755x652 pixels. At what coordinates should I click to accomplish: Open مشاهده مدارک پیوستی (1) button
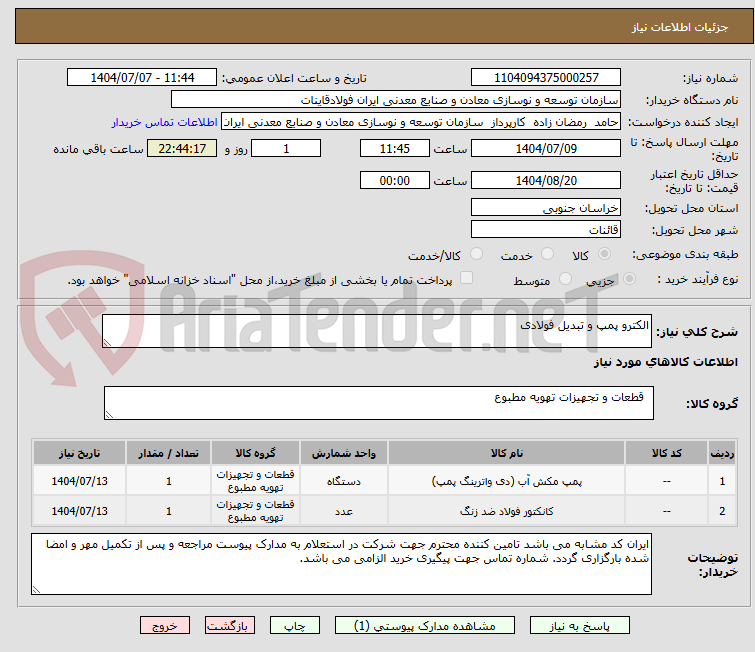pos(425,626)
